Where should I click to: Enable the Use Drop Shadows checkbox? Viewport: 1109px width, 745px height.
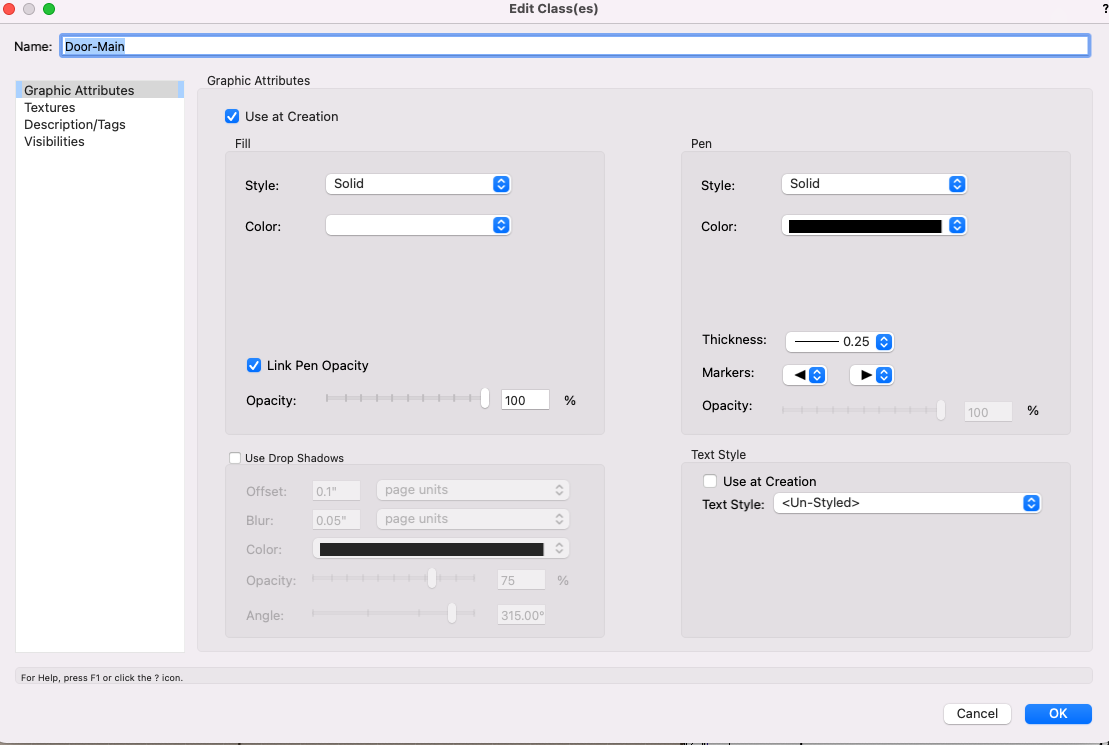[x=235, y=458]
